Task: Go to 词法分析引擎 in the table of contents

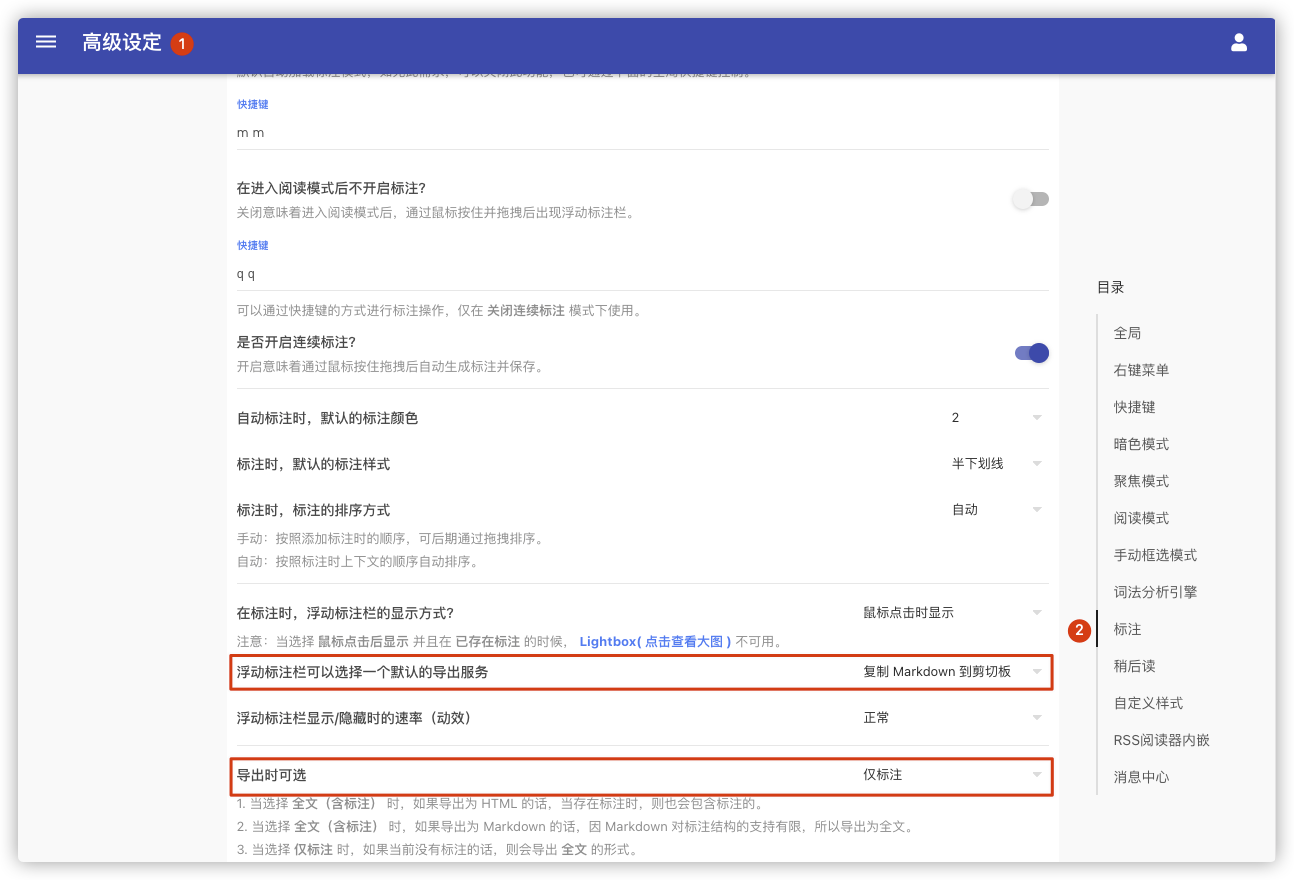Action: pos(1155,592)
